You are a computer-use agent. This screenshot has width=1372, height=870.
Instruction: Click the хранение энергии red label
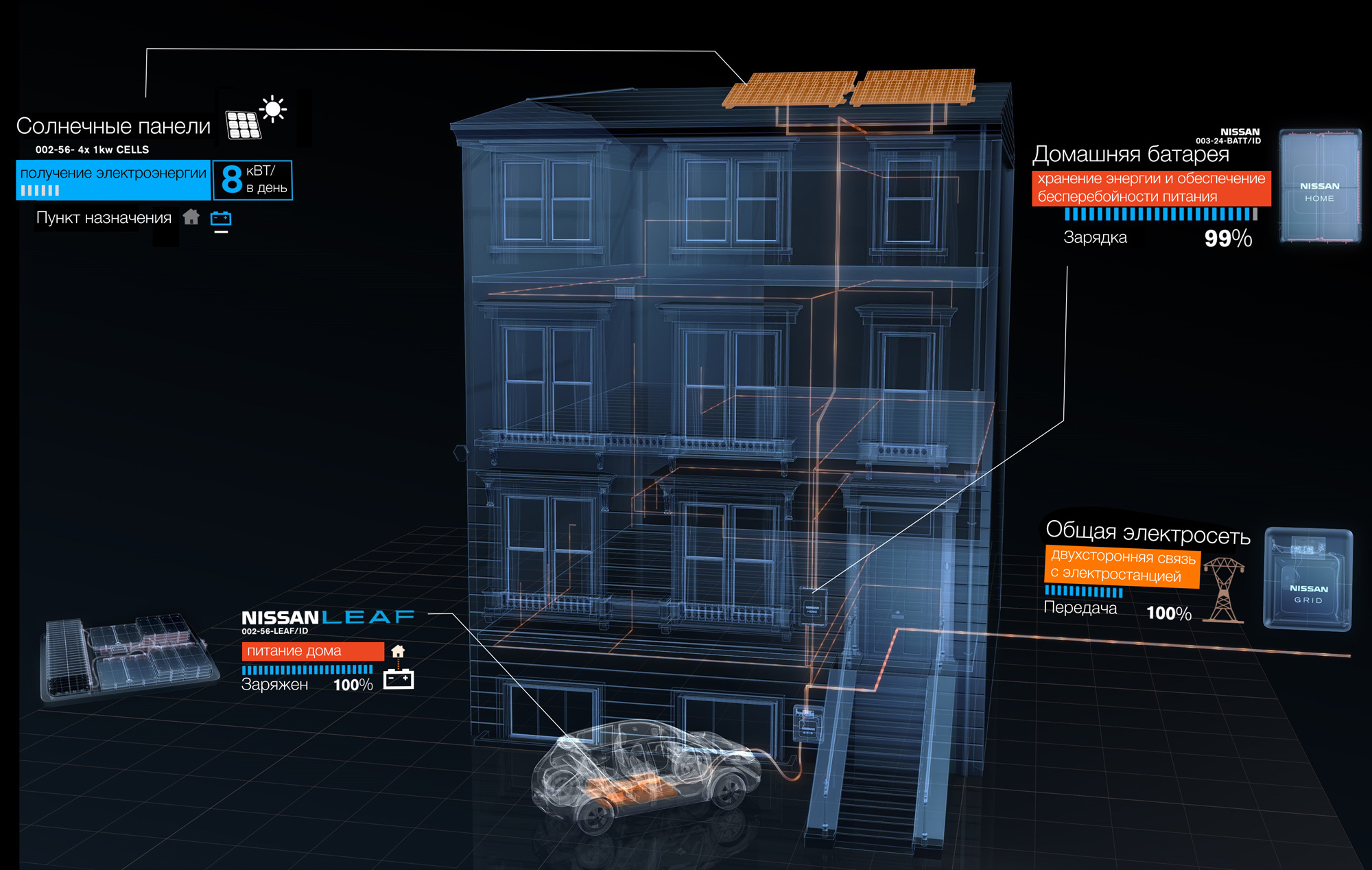click(x=1151, y=188)
